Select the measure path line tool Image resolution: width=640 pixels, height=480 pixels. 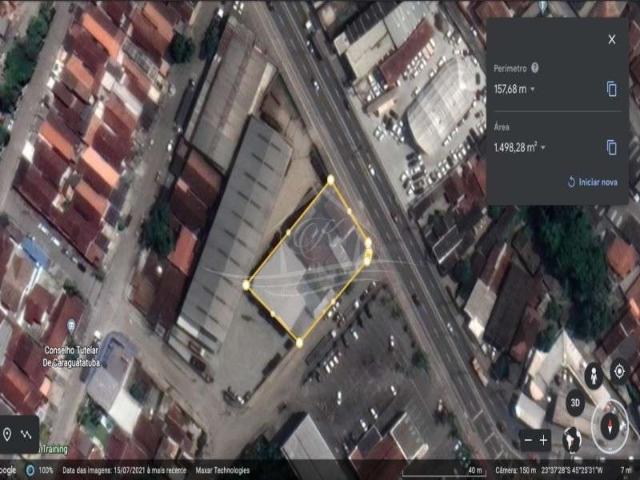(27, 434)
